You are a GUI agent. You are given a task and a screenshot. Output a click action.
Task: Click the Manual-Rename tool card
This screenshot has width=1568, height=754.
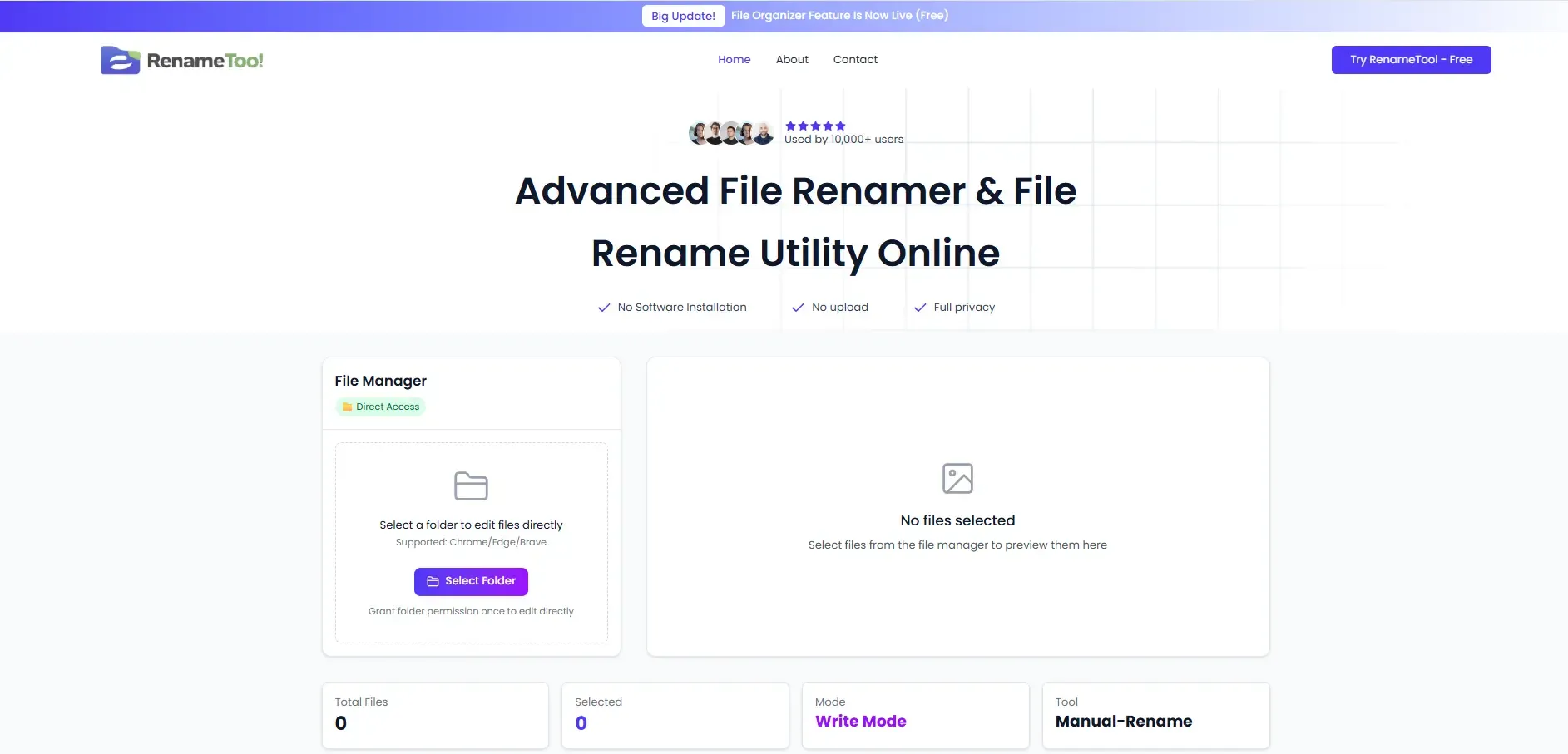[x=1155, y=715]
